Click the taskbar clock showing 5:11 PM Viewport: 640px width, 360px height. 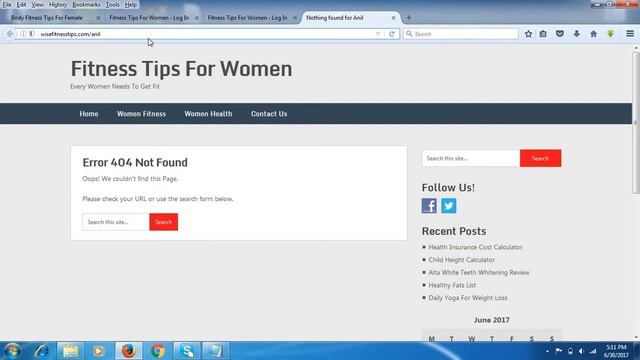[x=616, y=351]
